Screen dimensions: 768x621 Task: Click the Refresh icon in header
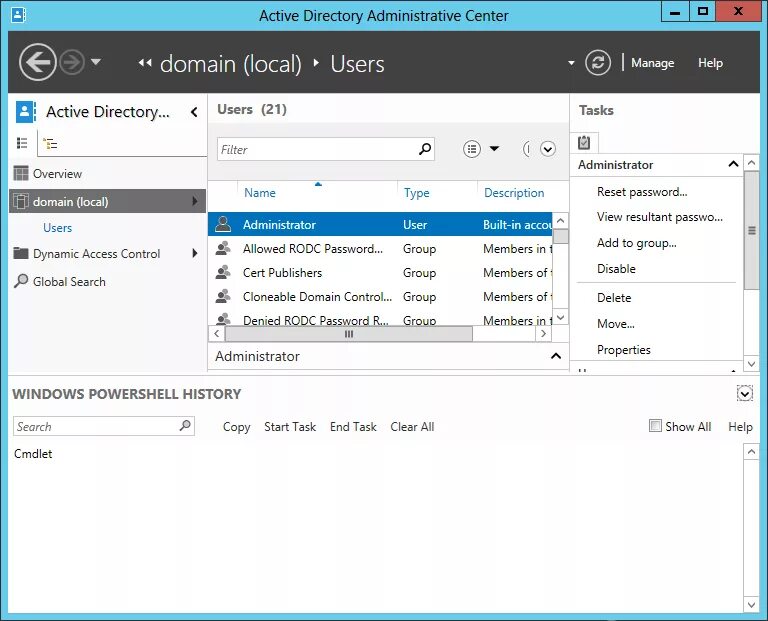click(598, 63)
